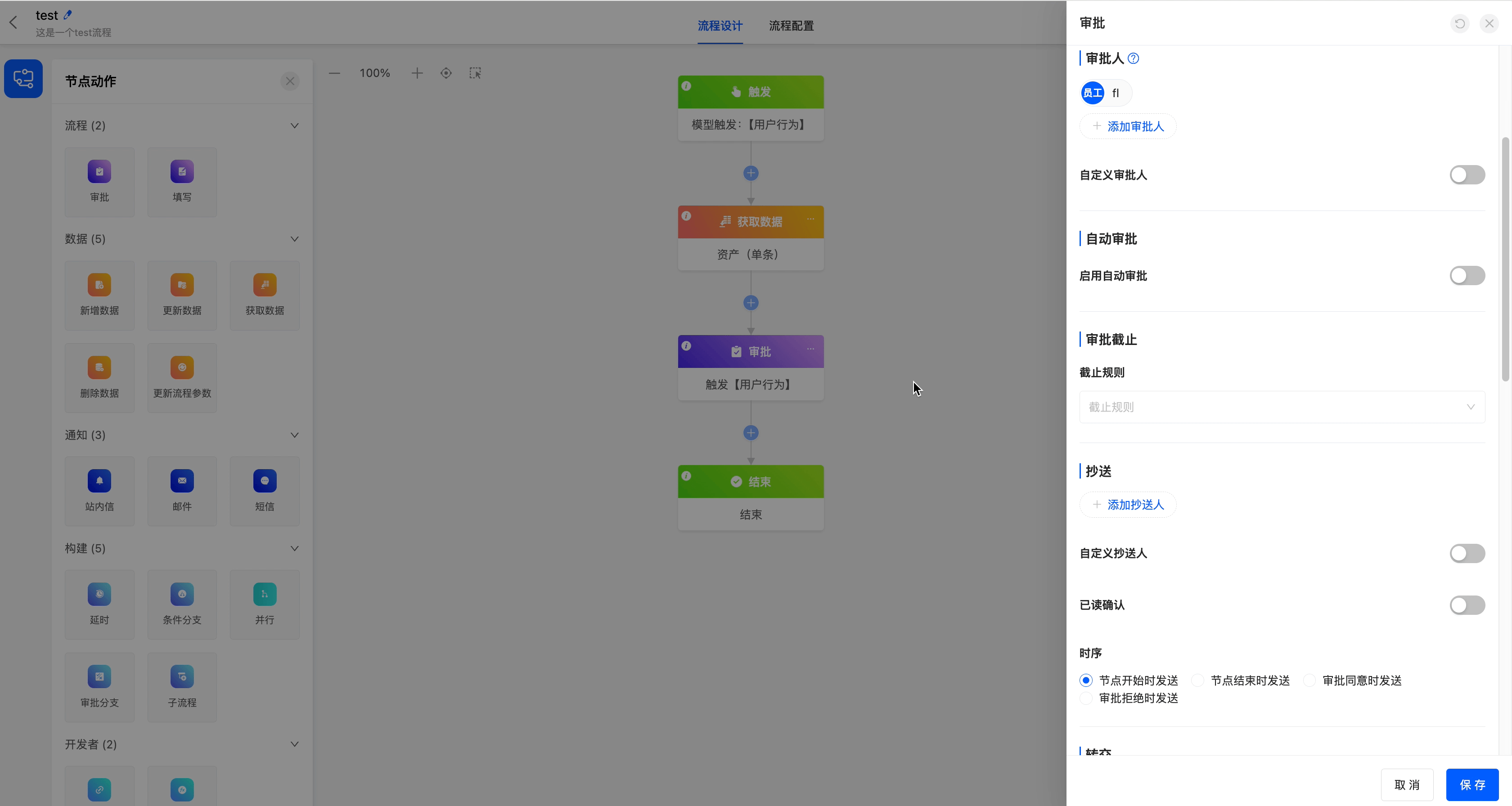Image resolution: width=1512 pixels, height=806 pixels.
Task: Switch to the 流程配置 tab
Action: pos(791,26)
